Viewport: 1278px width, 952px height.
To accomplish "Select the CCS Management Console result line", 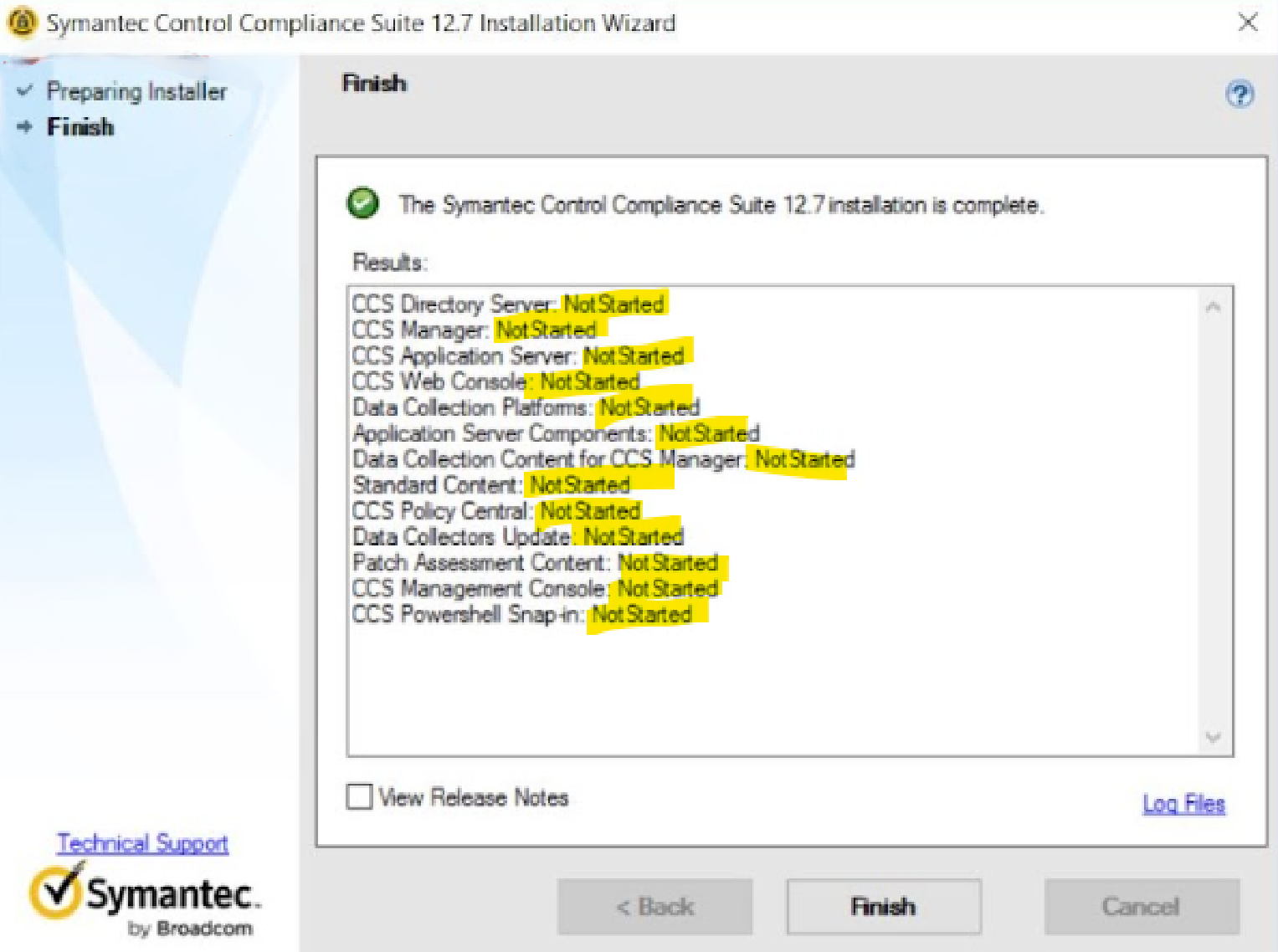I will click(536, 588).
